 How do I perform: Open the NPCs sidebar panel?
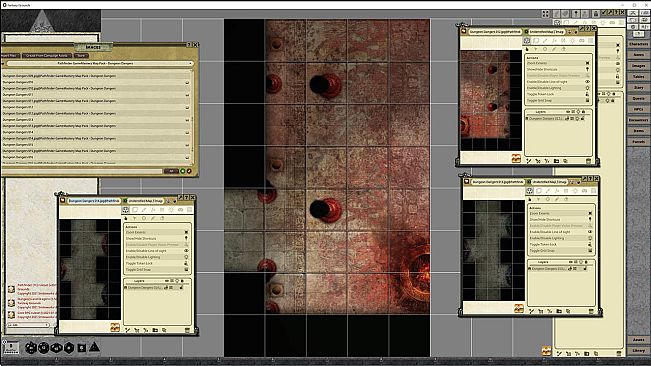(x=639, y=109)
